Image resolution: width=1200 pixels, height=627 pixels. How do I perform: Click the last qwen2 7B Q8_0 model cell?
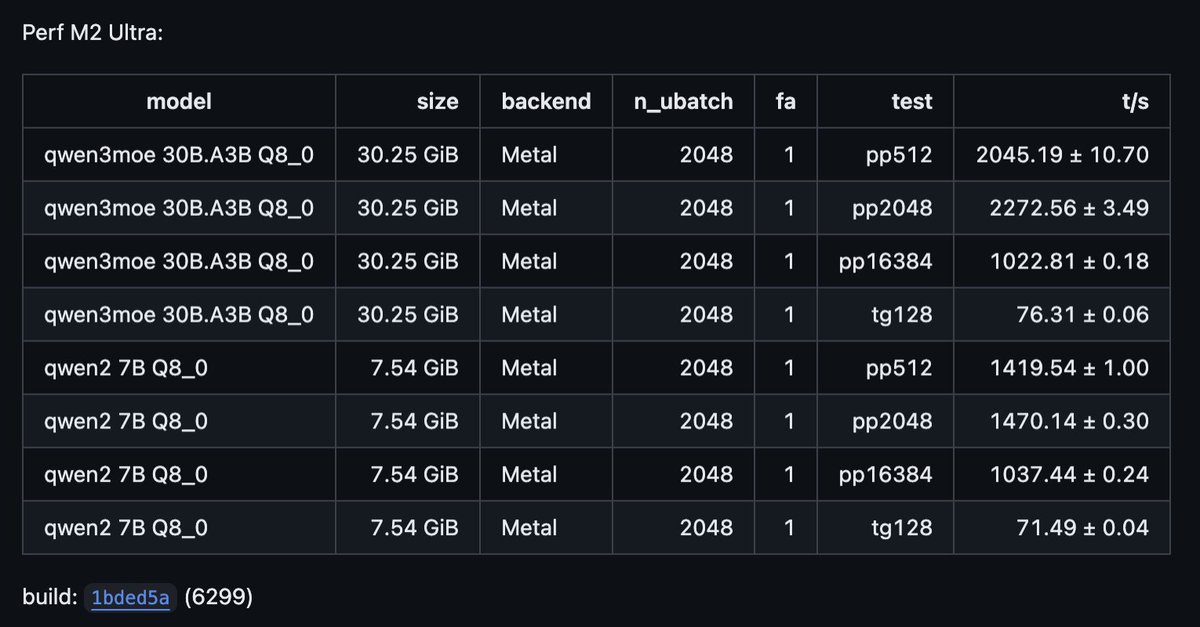coord(126,528)
